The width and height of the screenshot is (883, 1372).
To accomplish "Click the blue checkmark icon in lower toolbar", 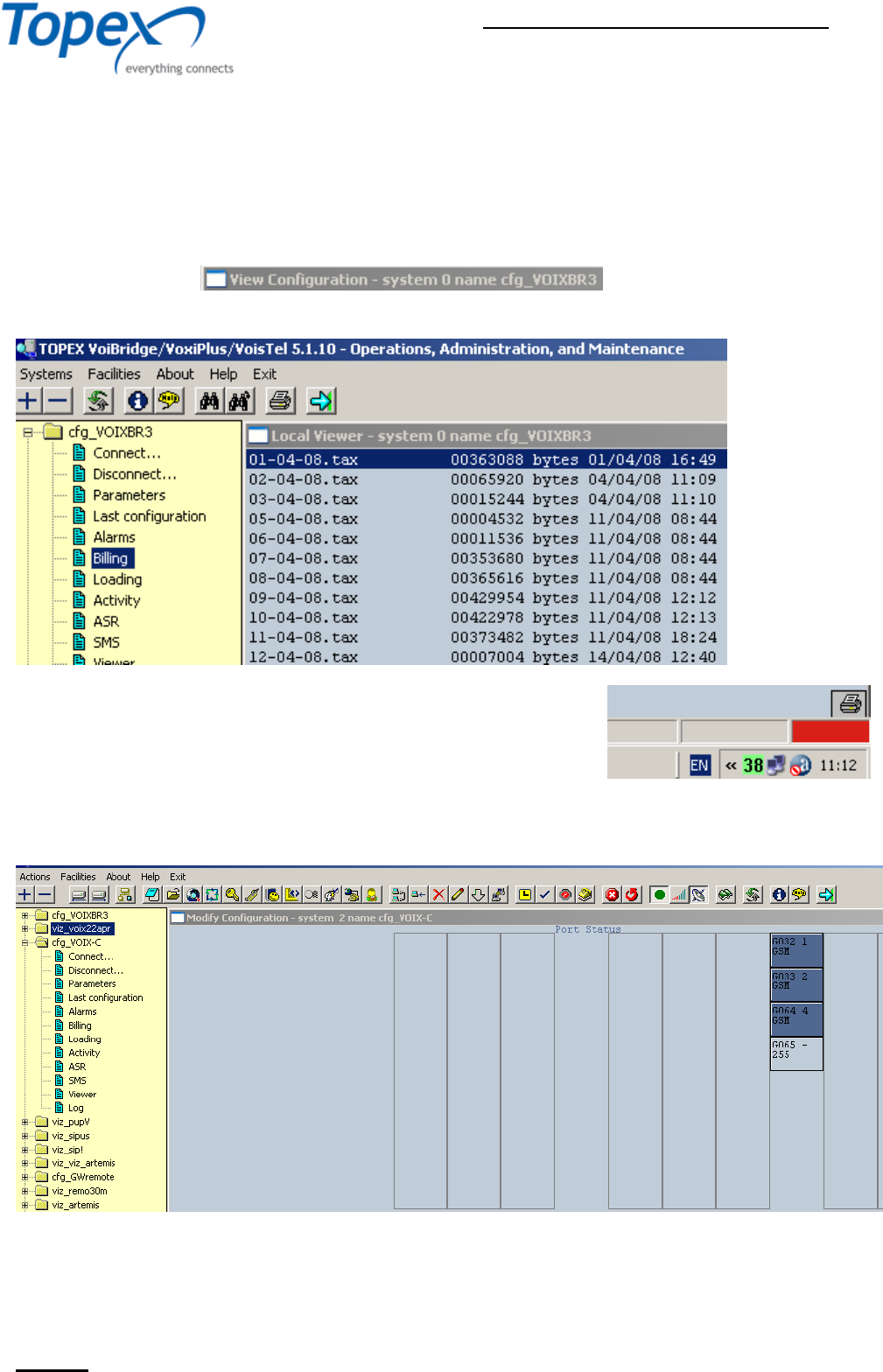I will tap(544, 894).
